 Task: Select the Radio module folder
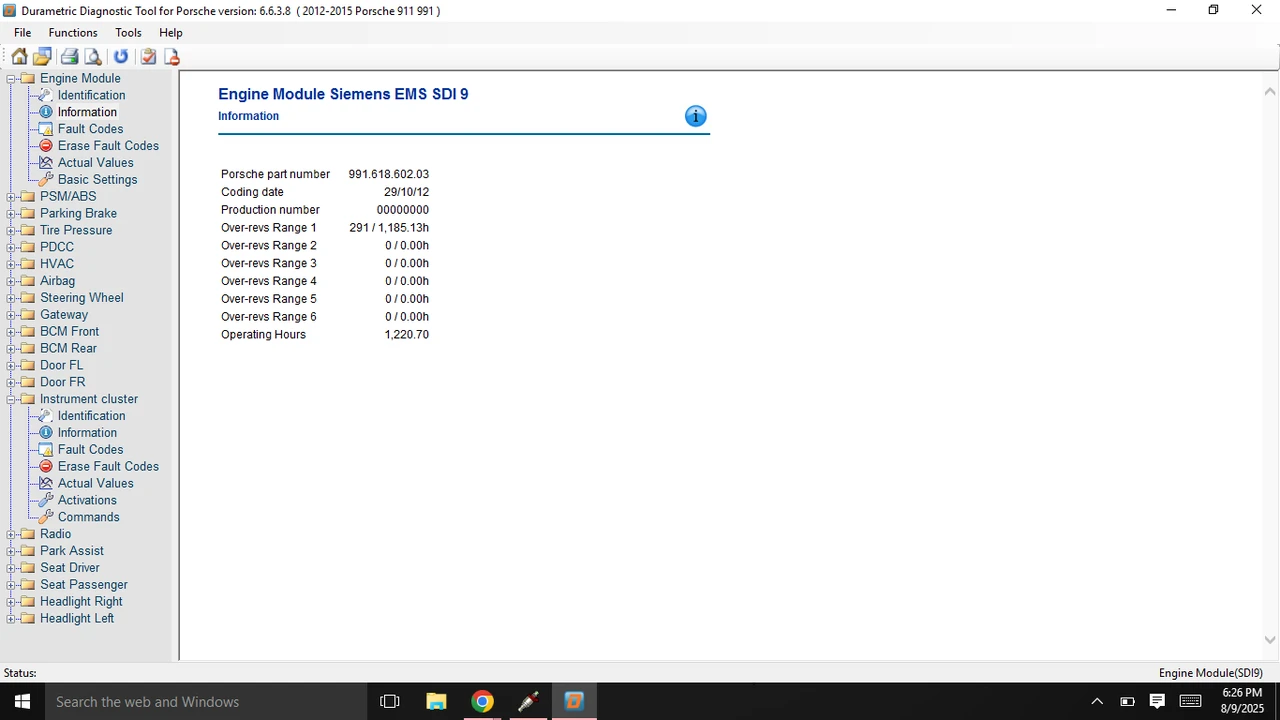point(55,534)
